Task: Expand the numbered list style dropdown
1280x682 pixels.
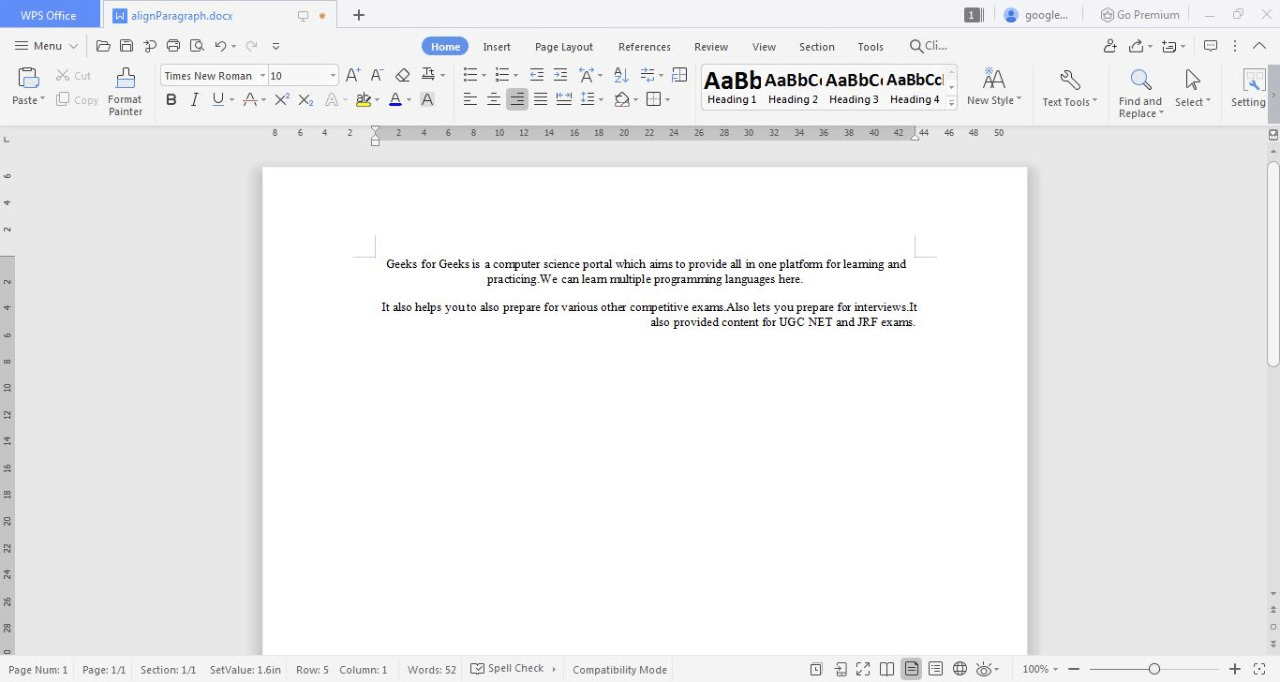Action: pyautogui.click(x=516, y=76)
